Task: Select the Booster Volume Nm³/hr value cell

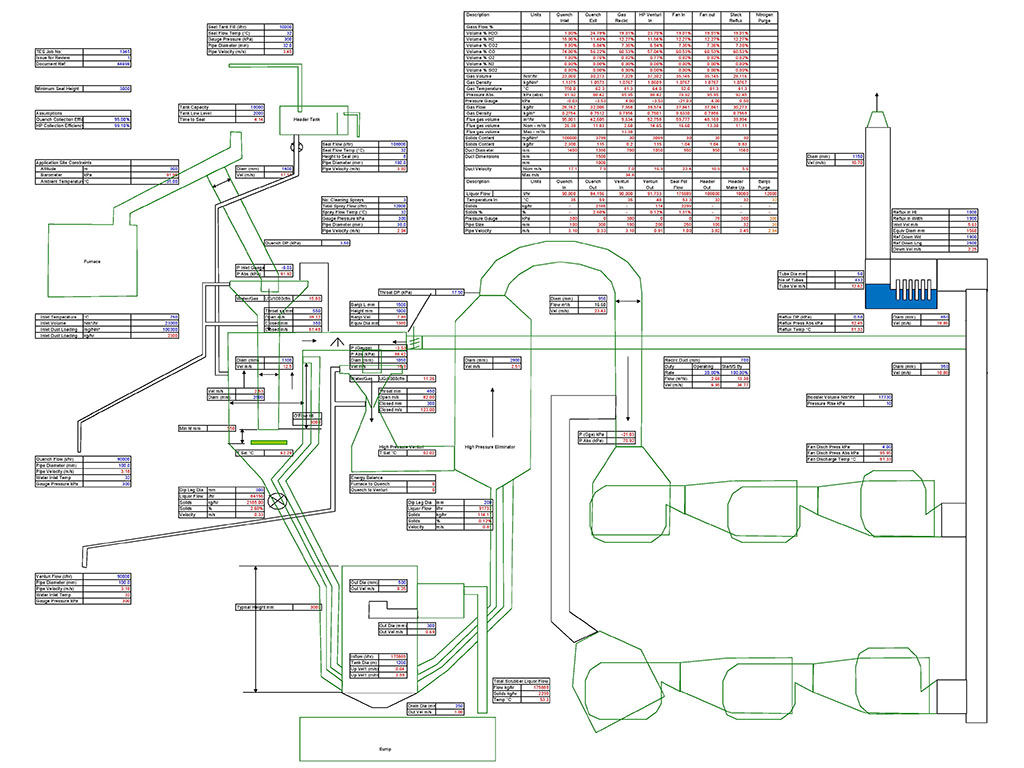Action: [878, 397]
